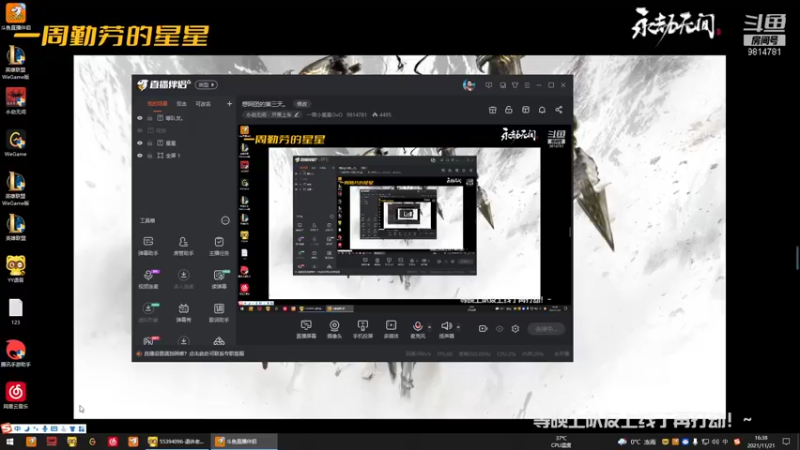Open the 123 file on the desktop
The height and width of the screenshot is (450, 800).
15,311
